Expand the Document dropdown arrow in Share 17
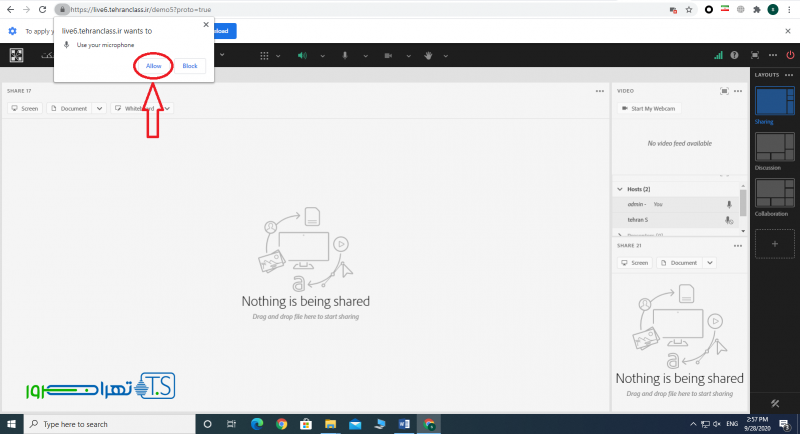The width and height of the screenshot is (800, 434). [x=99, y=108]
